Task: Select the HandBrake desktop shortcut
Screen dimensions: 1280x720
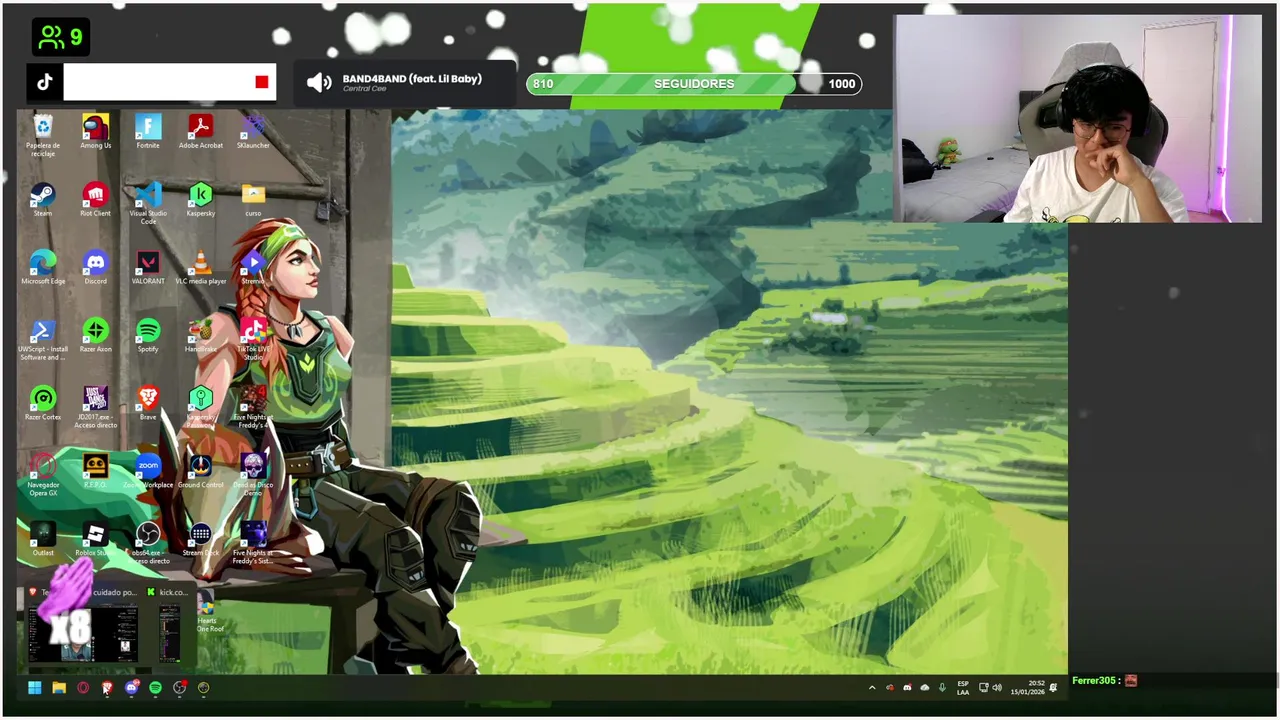Action: pos(201,336)
